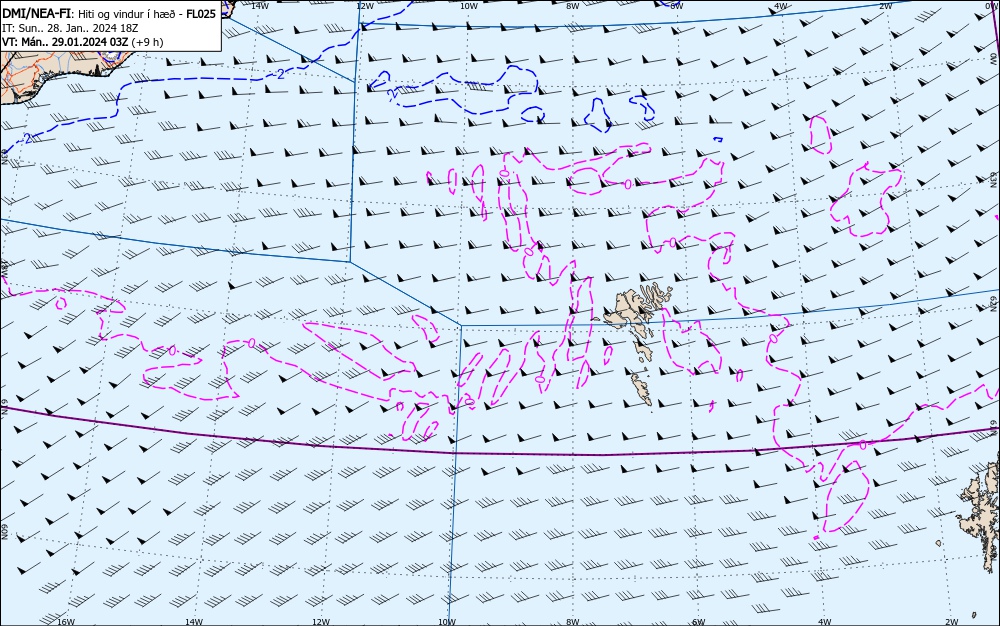1000x626 pixels.
Task: Click the 2W longitude label on bottom edge
Action: pyautogui.click(x=952, y=622)
